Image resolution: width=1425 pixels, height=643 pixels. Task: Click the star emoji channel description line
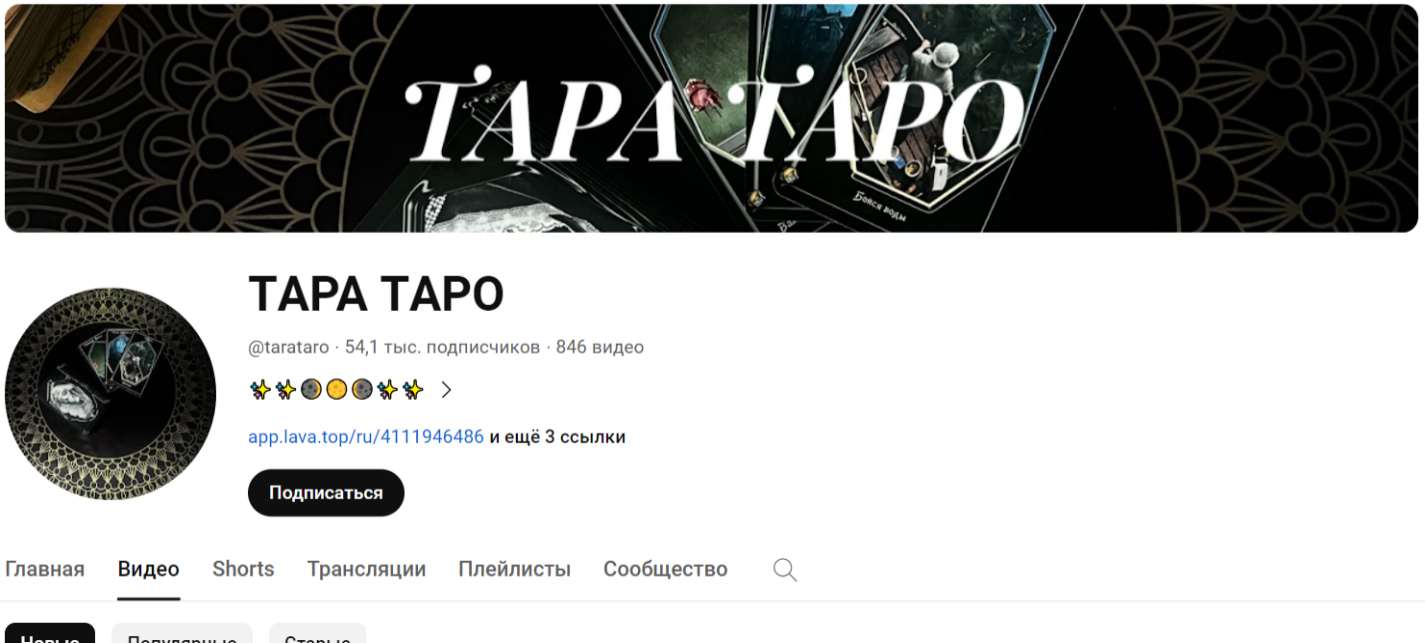click(338, 390)
